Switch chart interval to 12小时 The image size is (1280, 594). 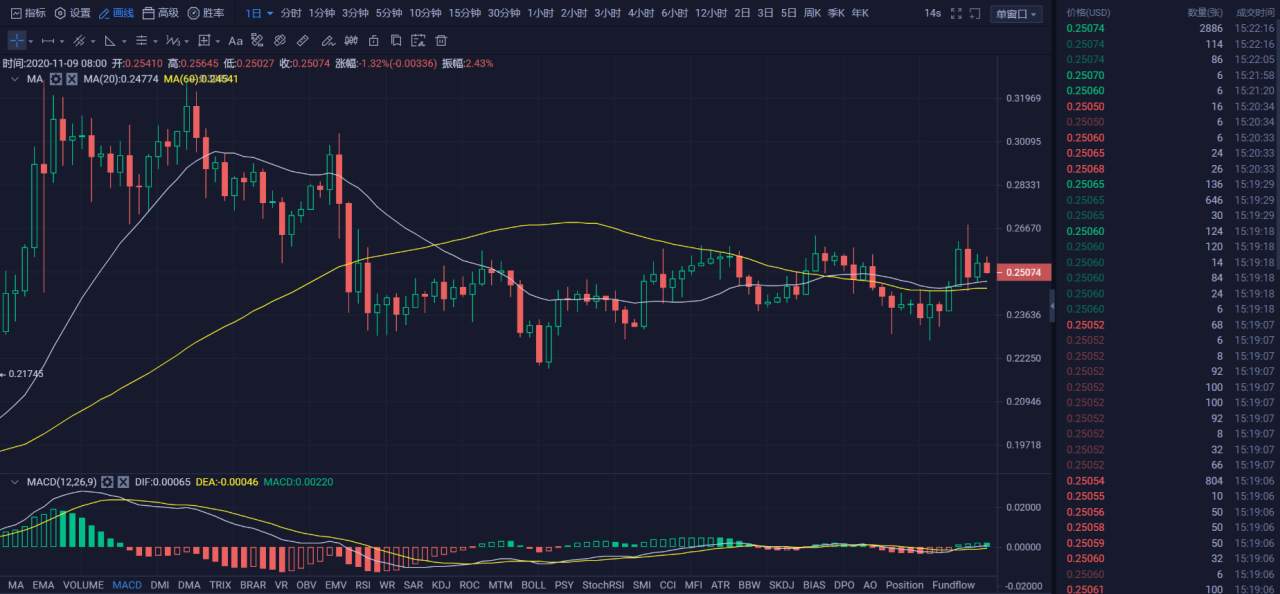click(711, 14)
